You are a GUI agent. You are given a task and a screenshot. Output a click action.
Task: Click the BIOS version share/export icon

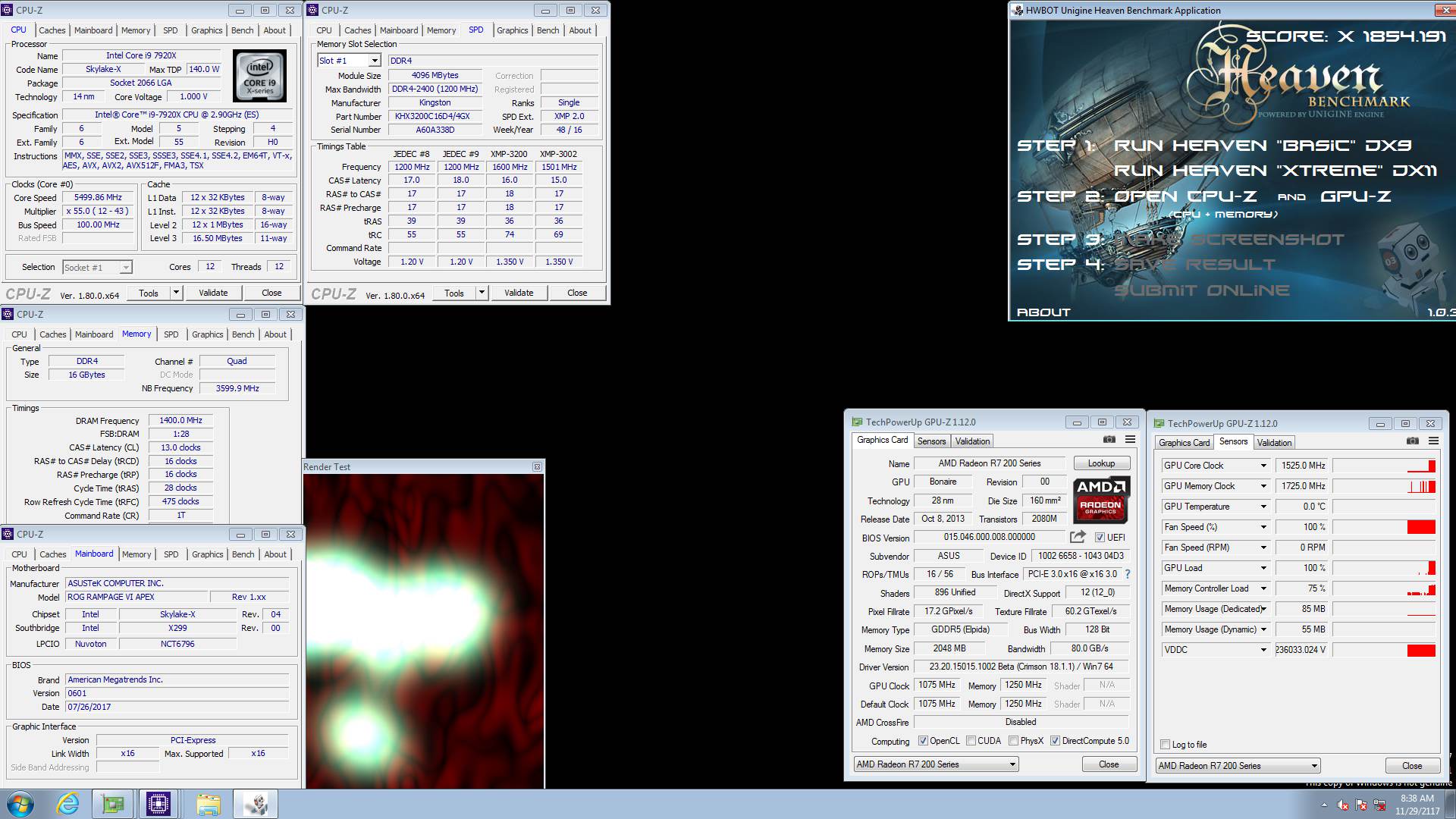click(x=1078, y=537)
